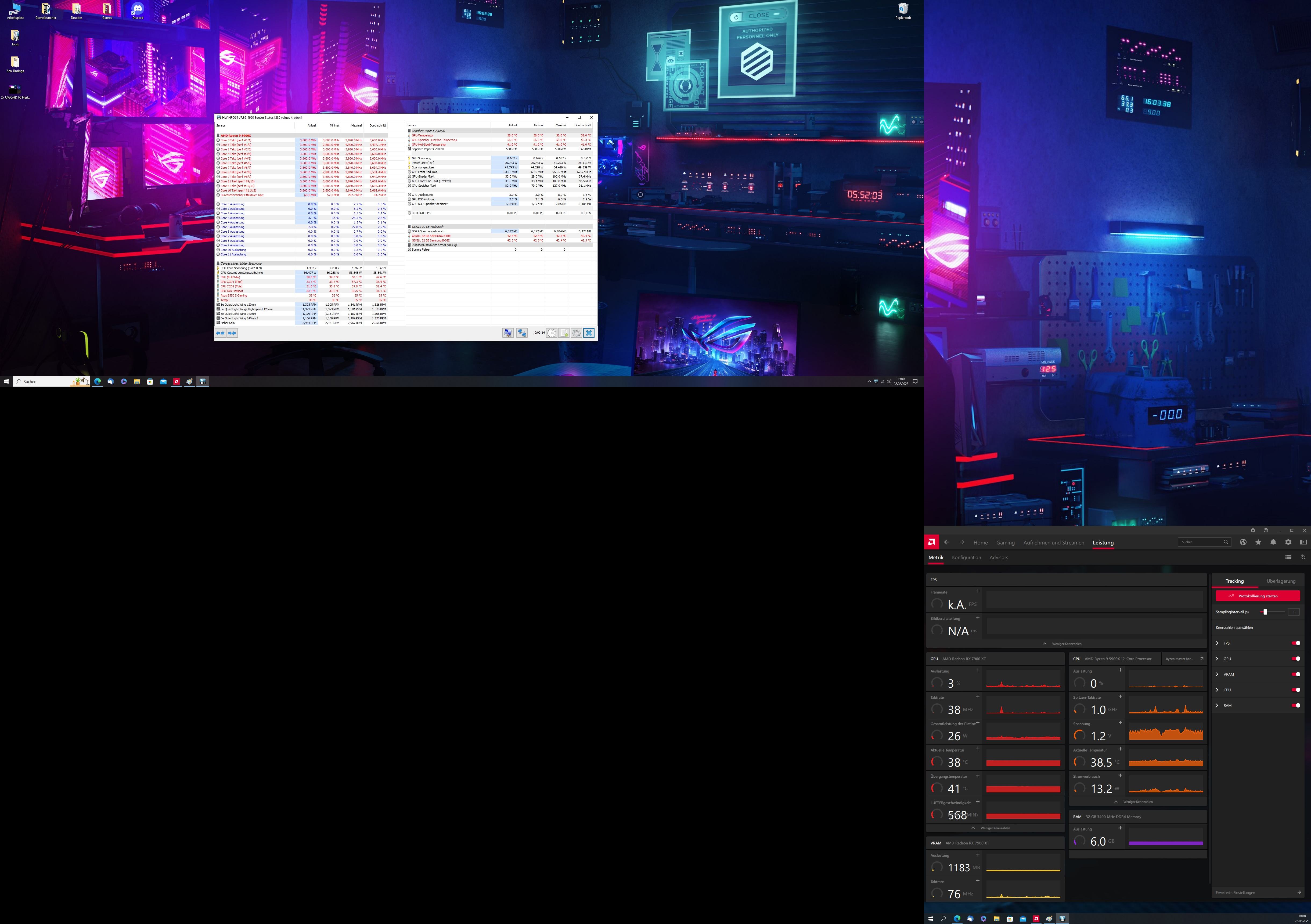Toggle VRAM tracking switch
The image size is (1311, 924).
click(1296, 674)
